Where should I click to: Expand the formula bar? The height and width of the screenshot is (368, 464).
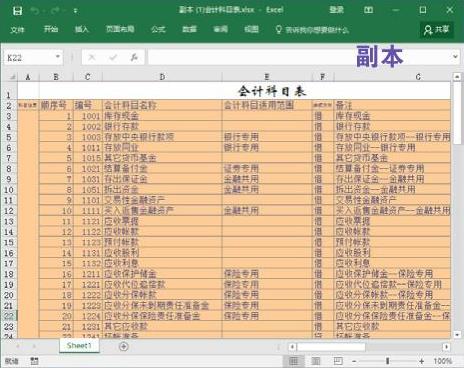pos(455,57)
